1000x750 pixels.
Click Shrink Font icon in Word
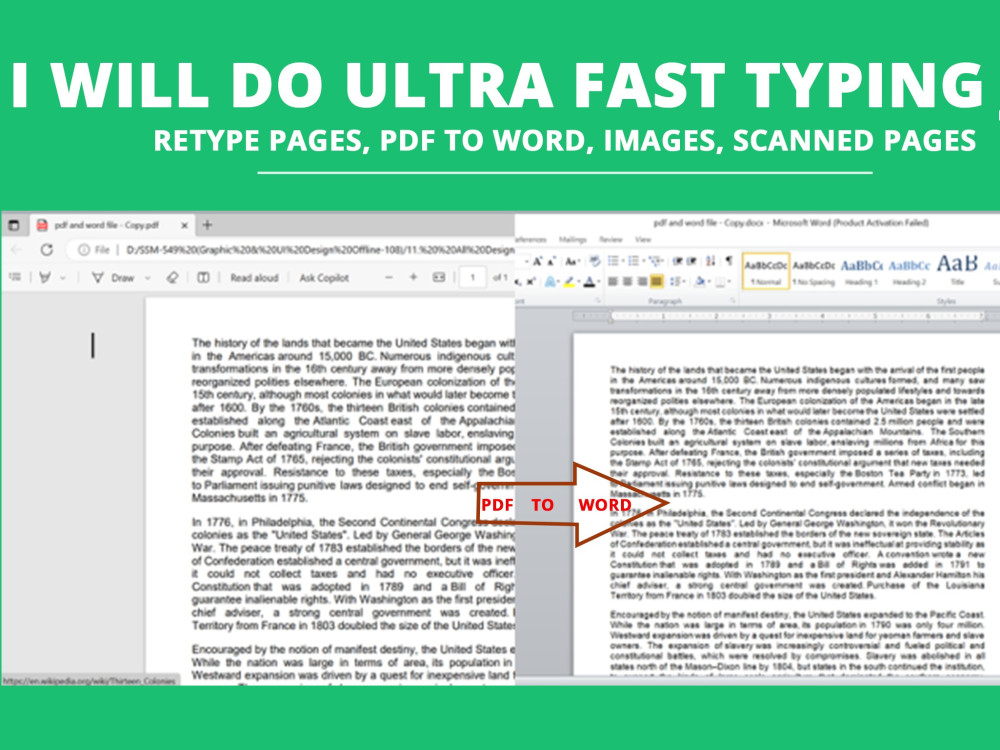pyautogui.click(x=551, y=261)
